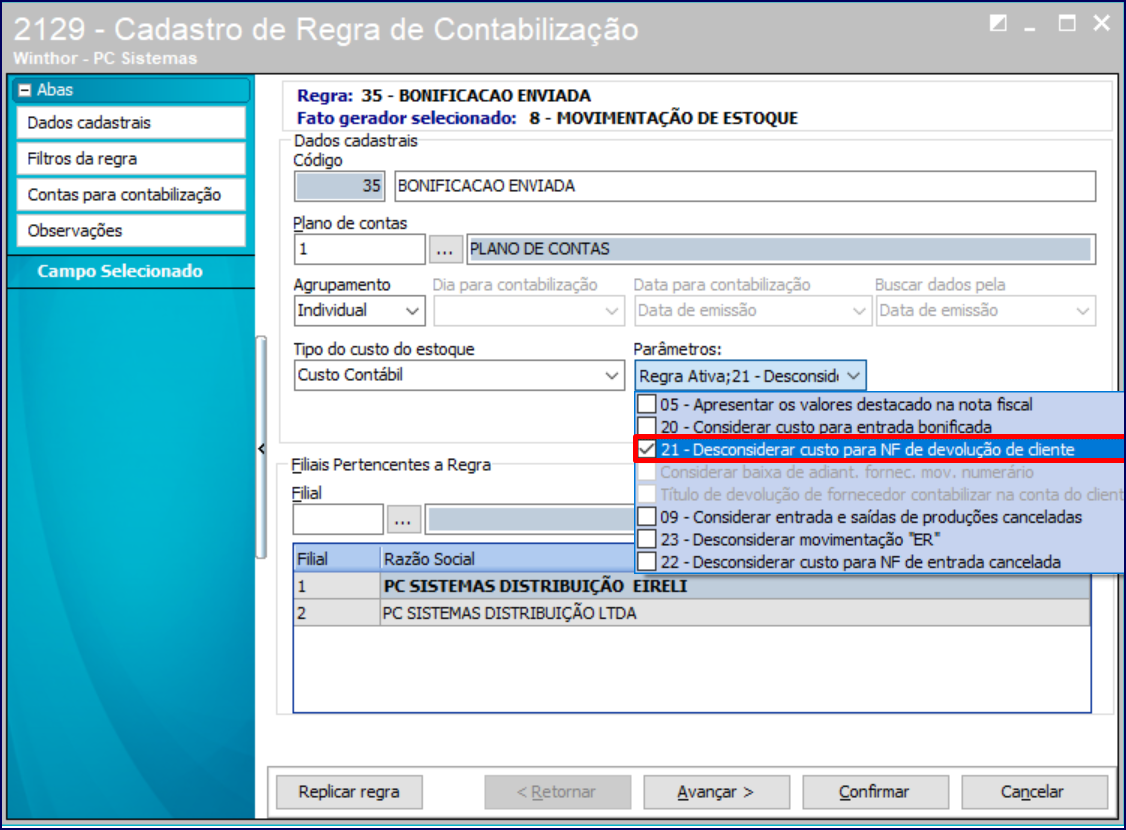Open Observações tab
Viewport: 1126px width, 830px height.
[x=131, y=230]
